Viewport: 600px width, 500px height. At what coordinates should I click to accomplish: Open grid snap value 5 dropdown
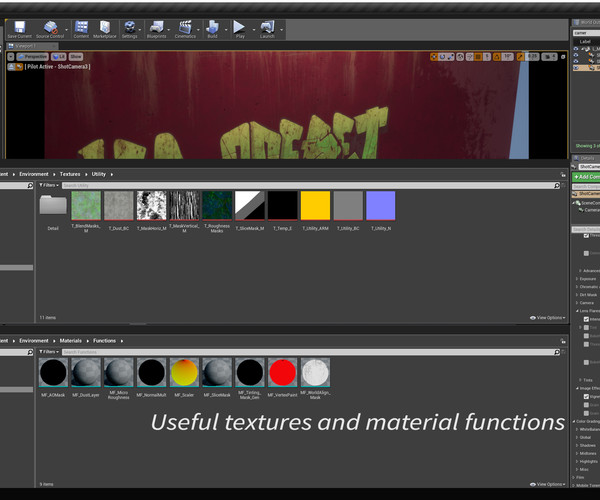click(x=487, y=57)
